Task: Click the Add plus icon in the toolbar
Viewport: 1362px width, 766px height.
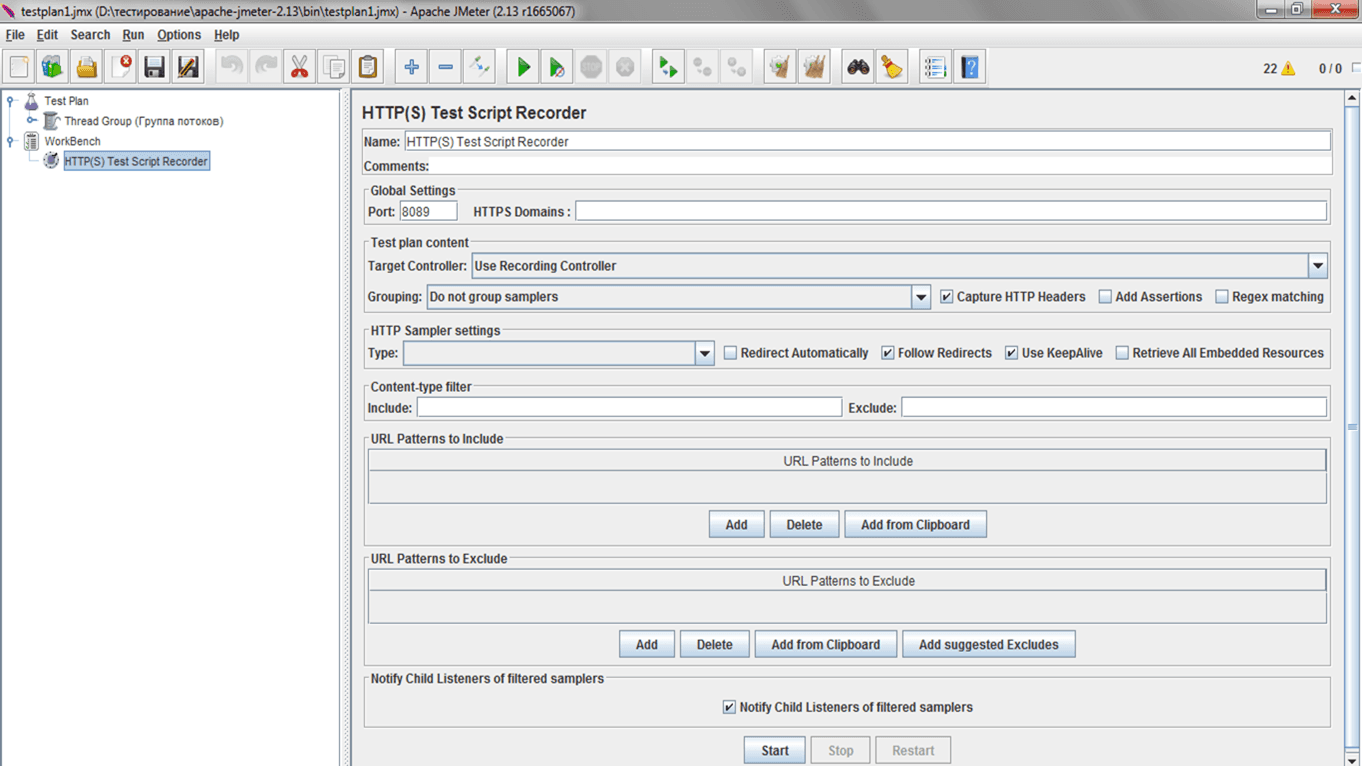Action: (411, 67)
